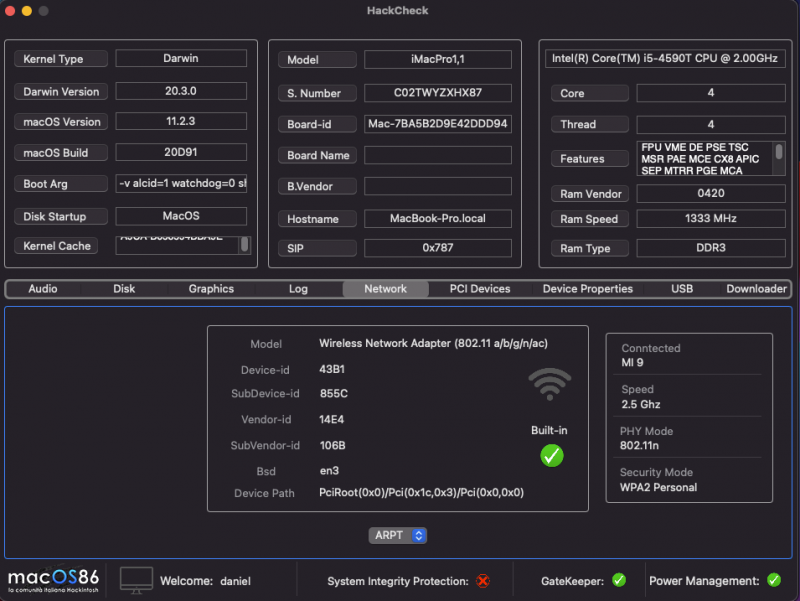Open the USB tab

click(682, 289)
